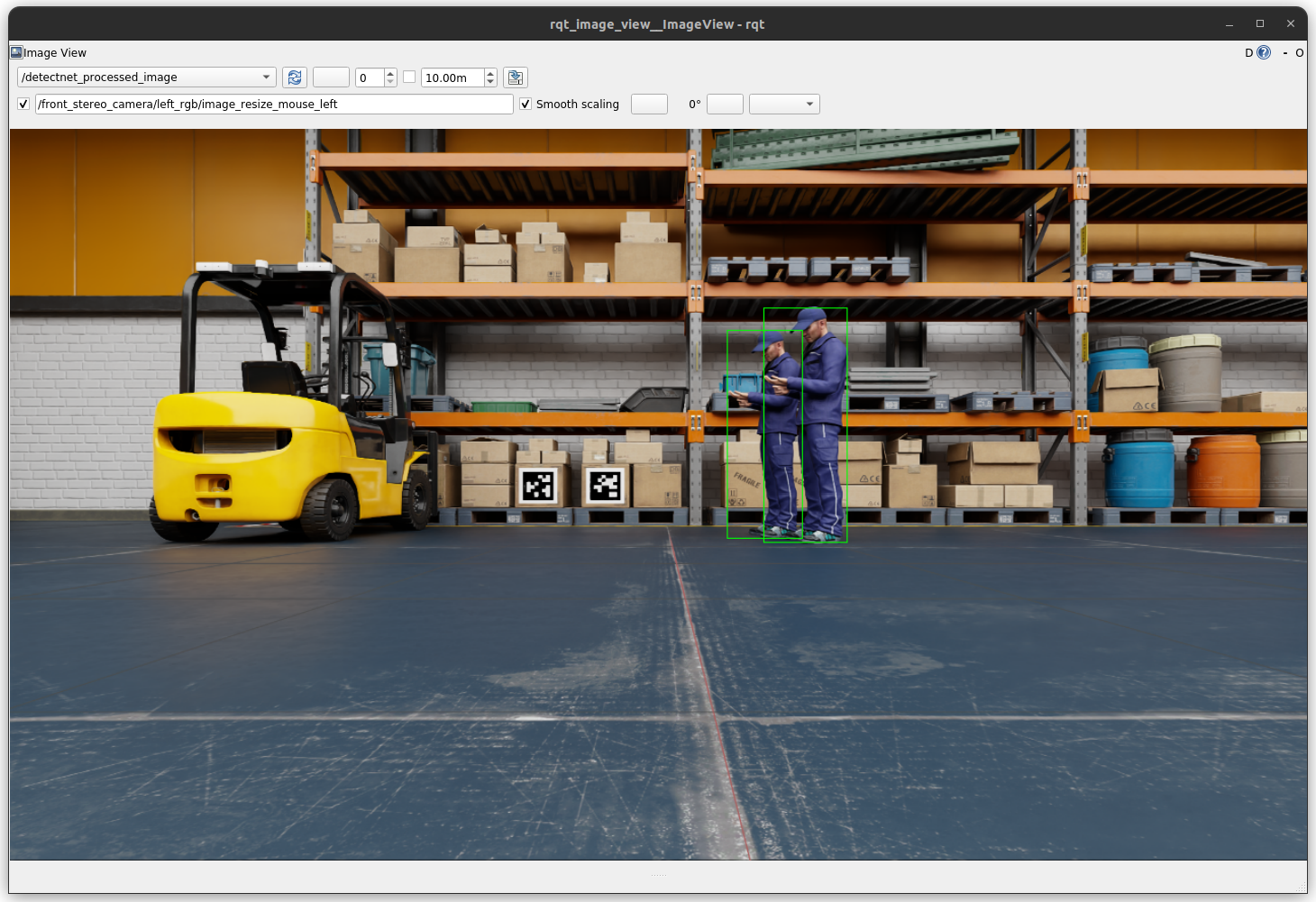Increment the number field showing 0
The width and height of the screenshot is (1316, 902).
click(x=390, y=73)
